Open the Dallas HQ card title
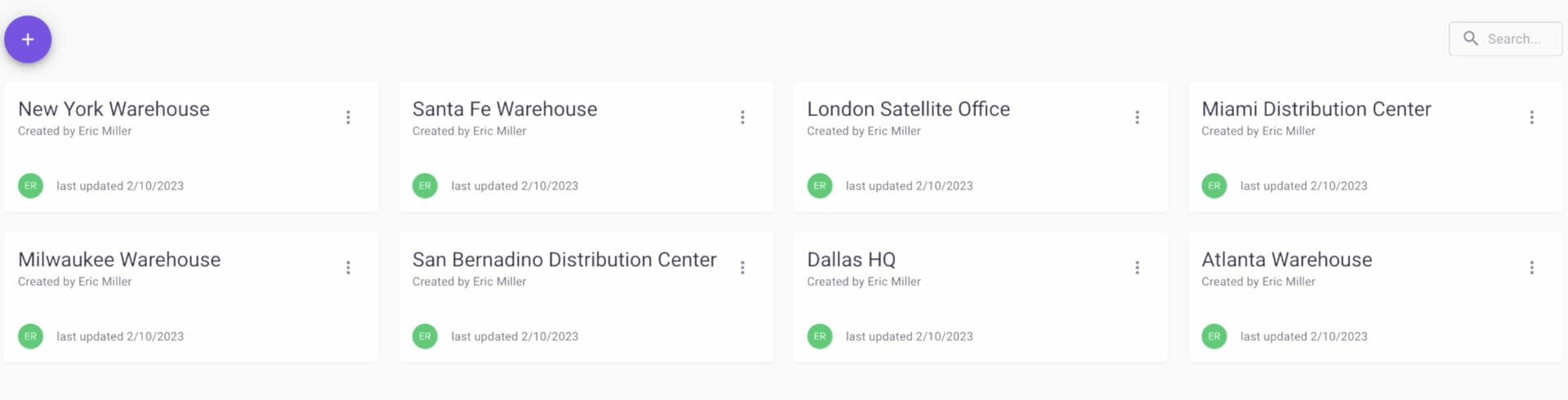1568x400 pixels. tap(851, 260)
